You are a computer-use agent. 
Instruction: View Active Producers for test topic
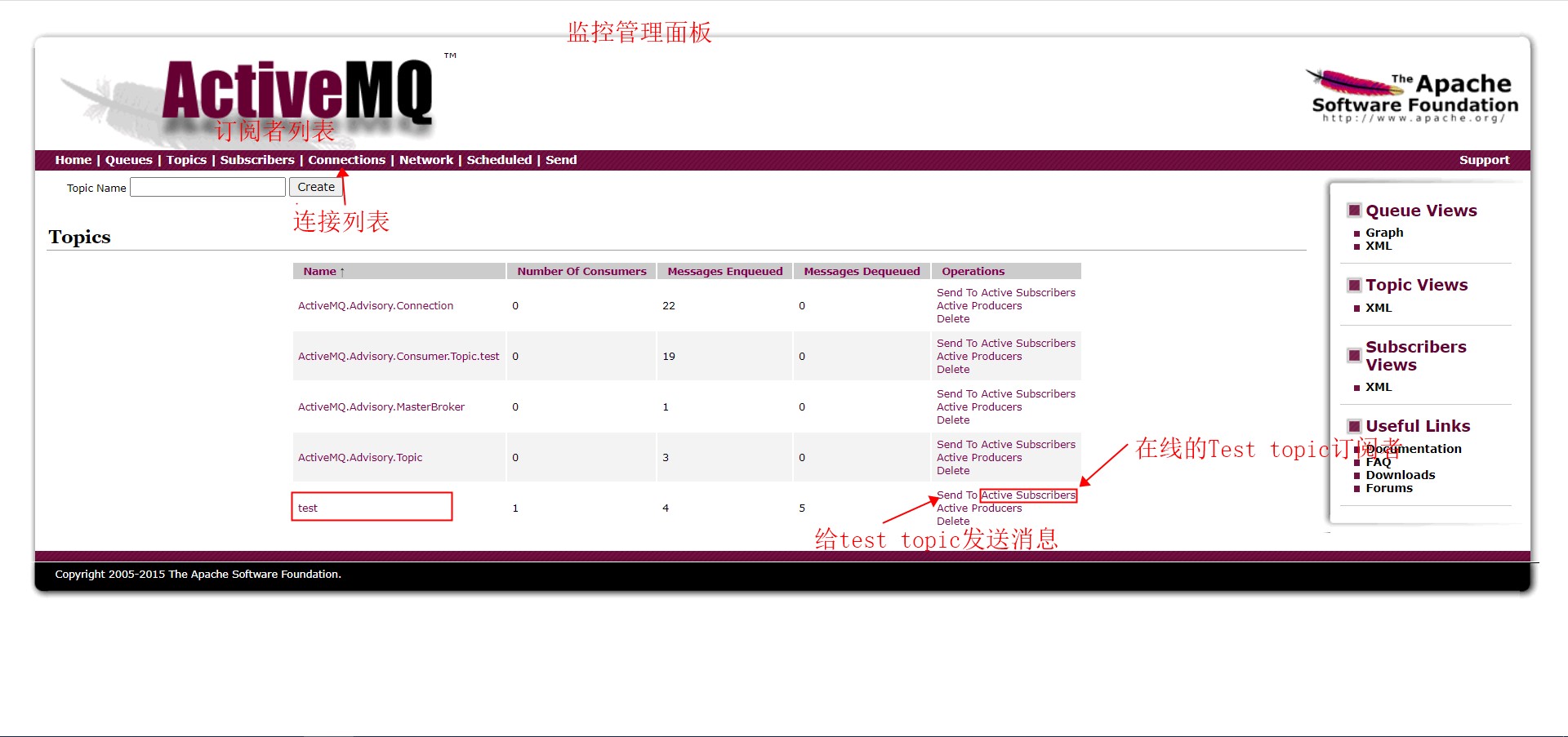coord(979,508)
